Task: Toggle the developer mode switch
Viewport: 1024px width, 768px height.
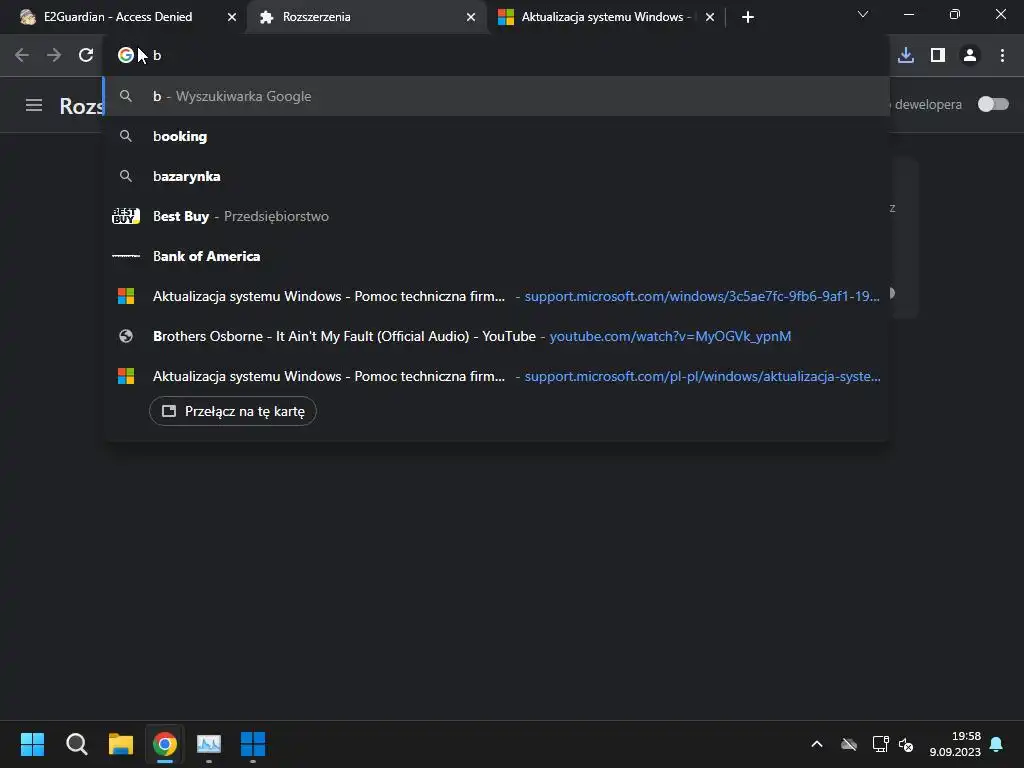Action: coord(993,104)
